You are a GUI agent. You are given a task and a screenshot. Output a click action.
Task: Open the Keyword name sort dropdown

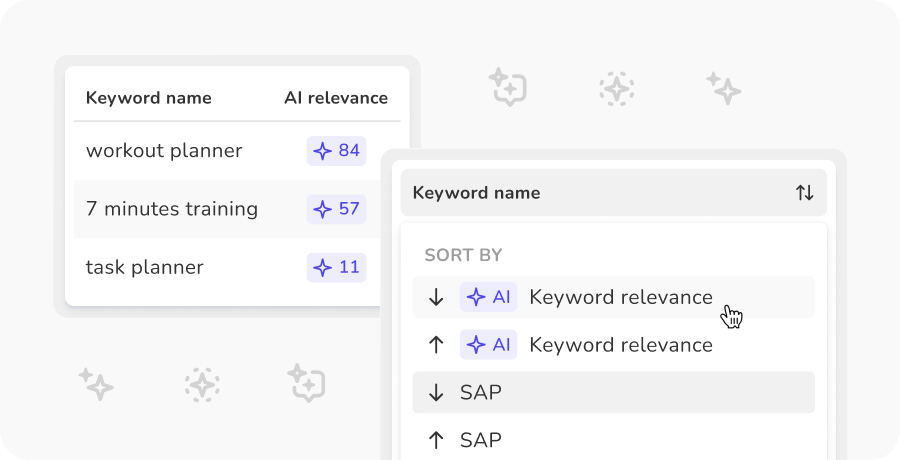tap(613, 193)
